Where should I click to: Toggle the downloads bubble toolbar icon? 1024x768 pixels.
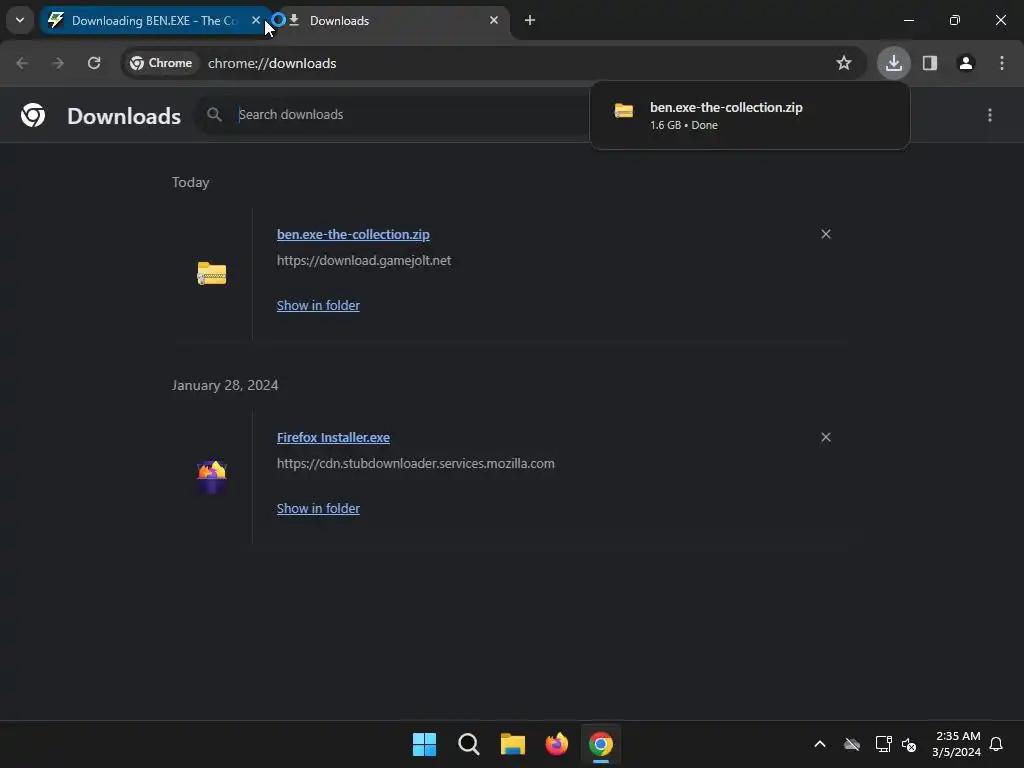click(x=893, y=63)
